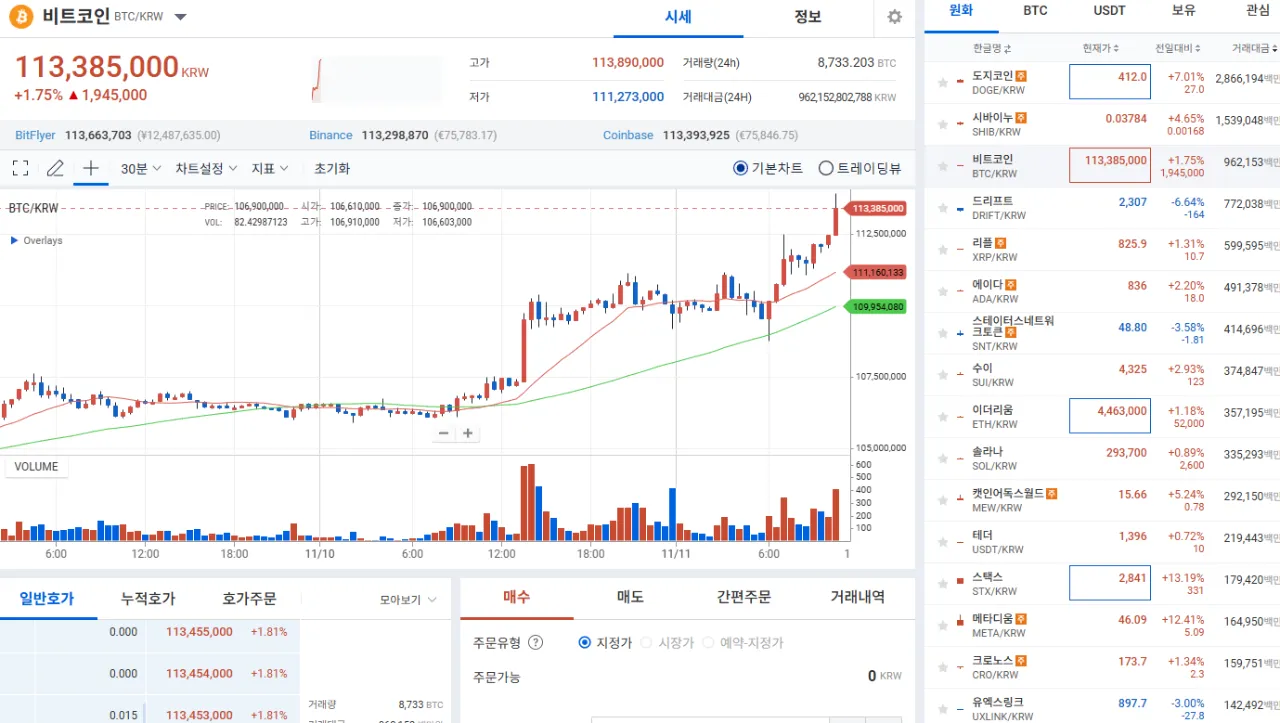
Task: Add Ethereum to favorites with star
Action: click(942, 416)
